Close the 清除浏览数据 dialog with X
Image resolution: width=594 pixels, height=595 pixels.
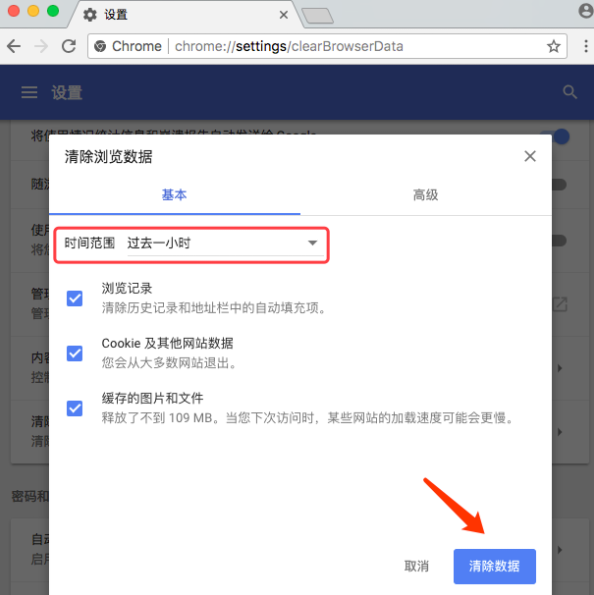530,156
